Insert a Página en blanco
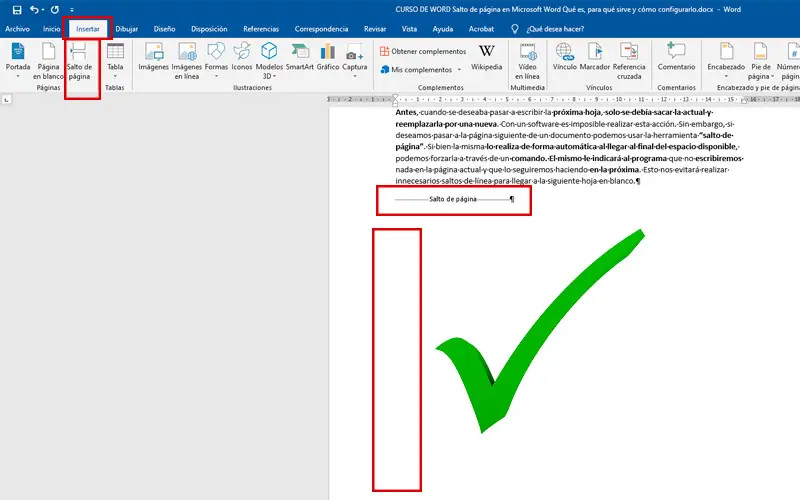 pyautogui.click(x=48, y=61)
